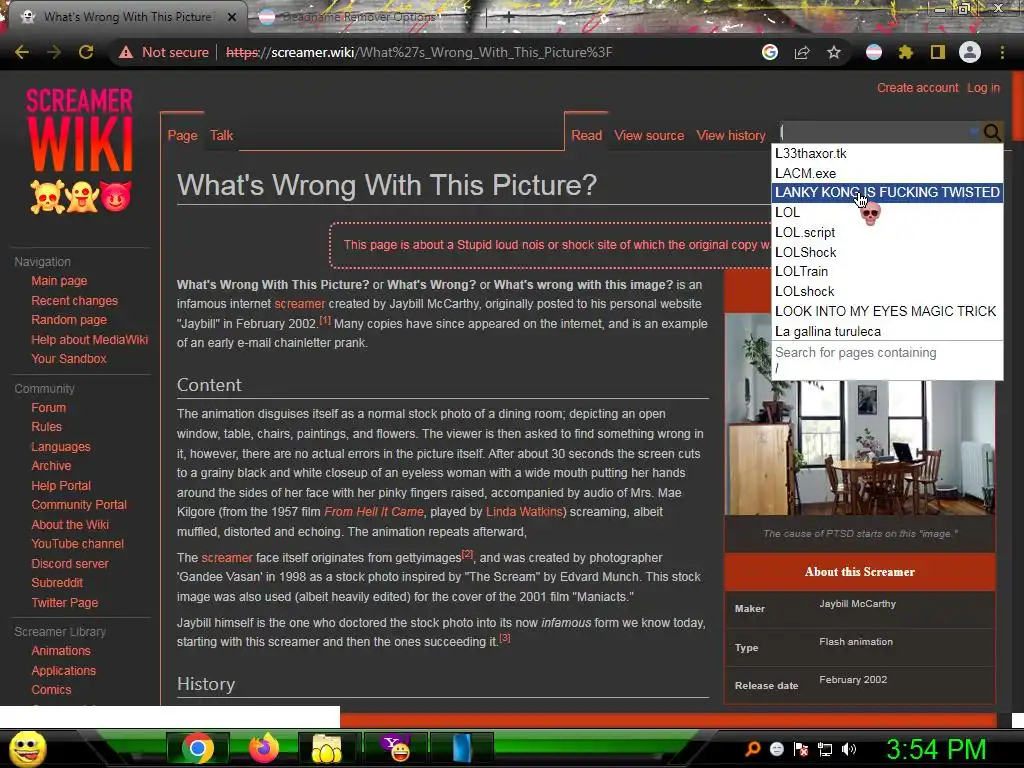Click into the wiki search input field
The width and height of the screenshot is (1024, 768).
point(878,133)
